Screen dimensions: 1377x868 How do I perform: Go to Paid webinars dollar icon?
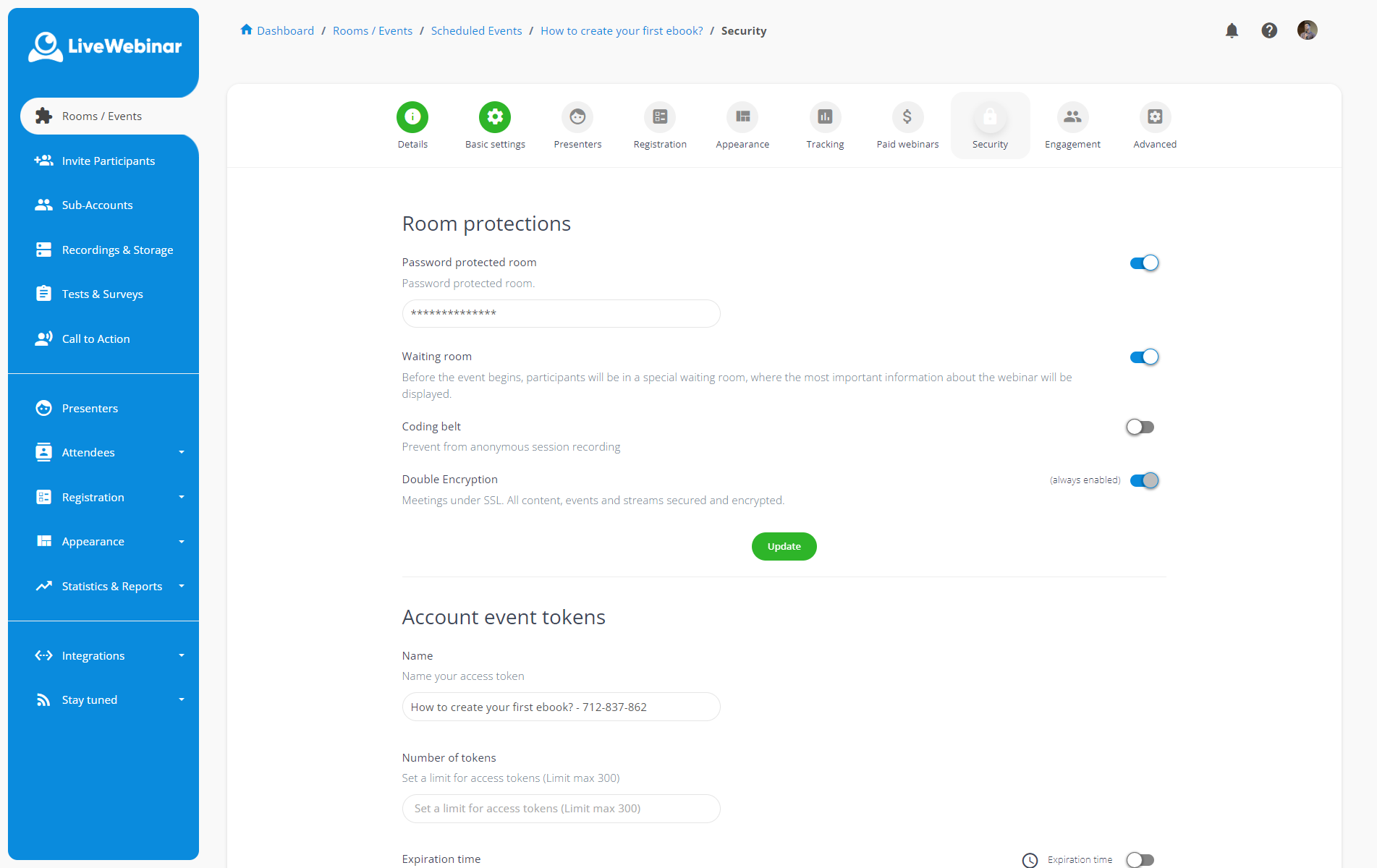(907, 117)
